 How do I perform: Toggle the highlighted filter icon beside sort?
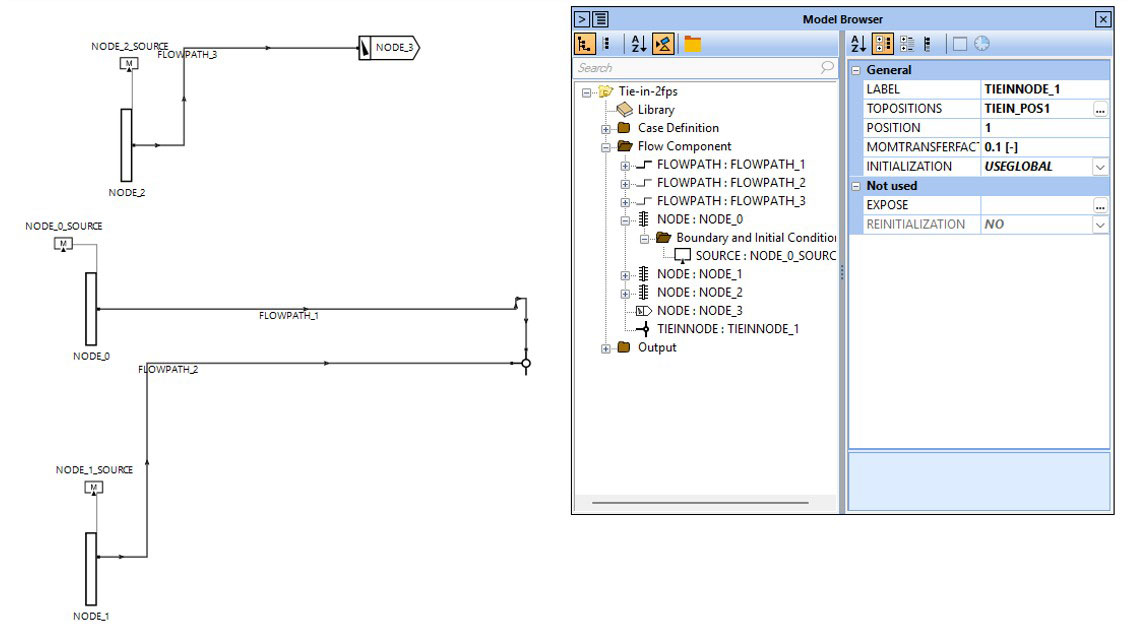coord(663,44)
